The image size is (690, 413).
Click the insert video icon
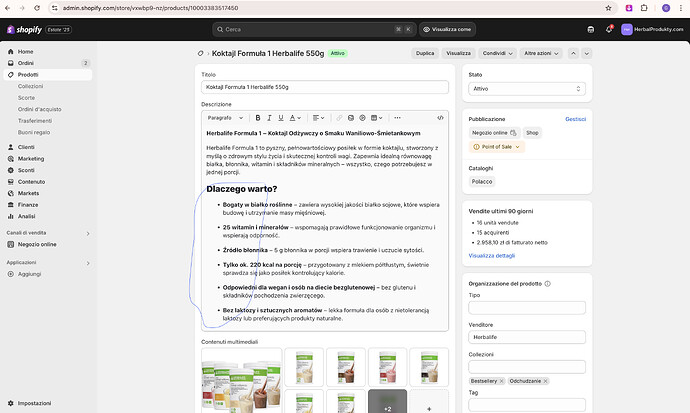362,118
